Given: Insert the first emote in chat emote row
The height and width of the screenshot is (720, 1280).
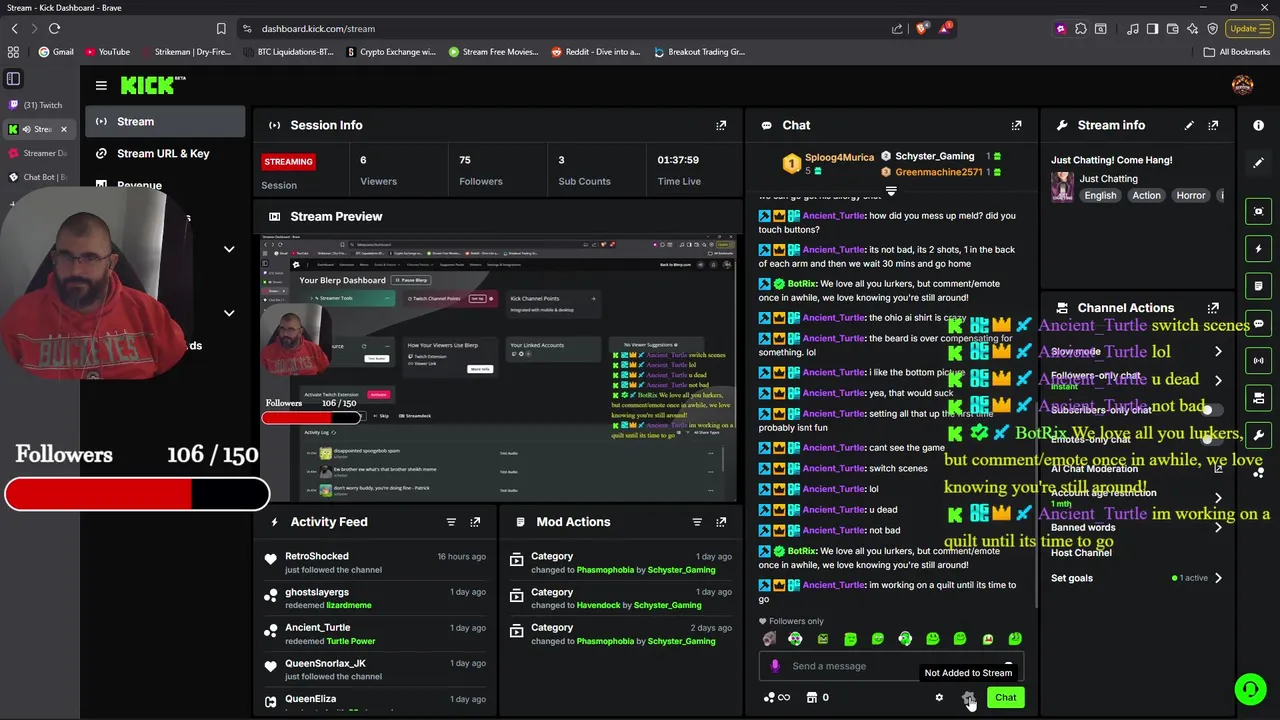Looking at the screenshot, I should [x=768, y=639].
